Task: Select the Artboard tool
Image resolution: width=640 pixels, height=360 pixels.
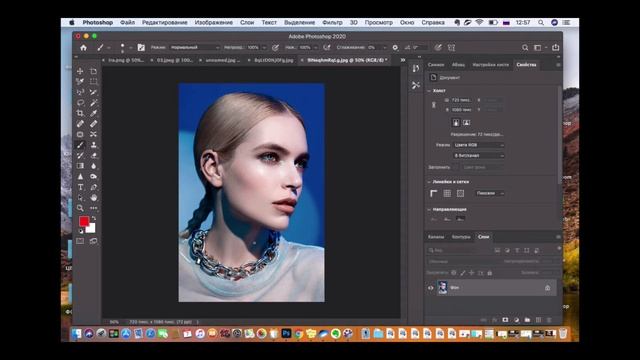Action: [93, 71]
